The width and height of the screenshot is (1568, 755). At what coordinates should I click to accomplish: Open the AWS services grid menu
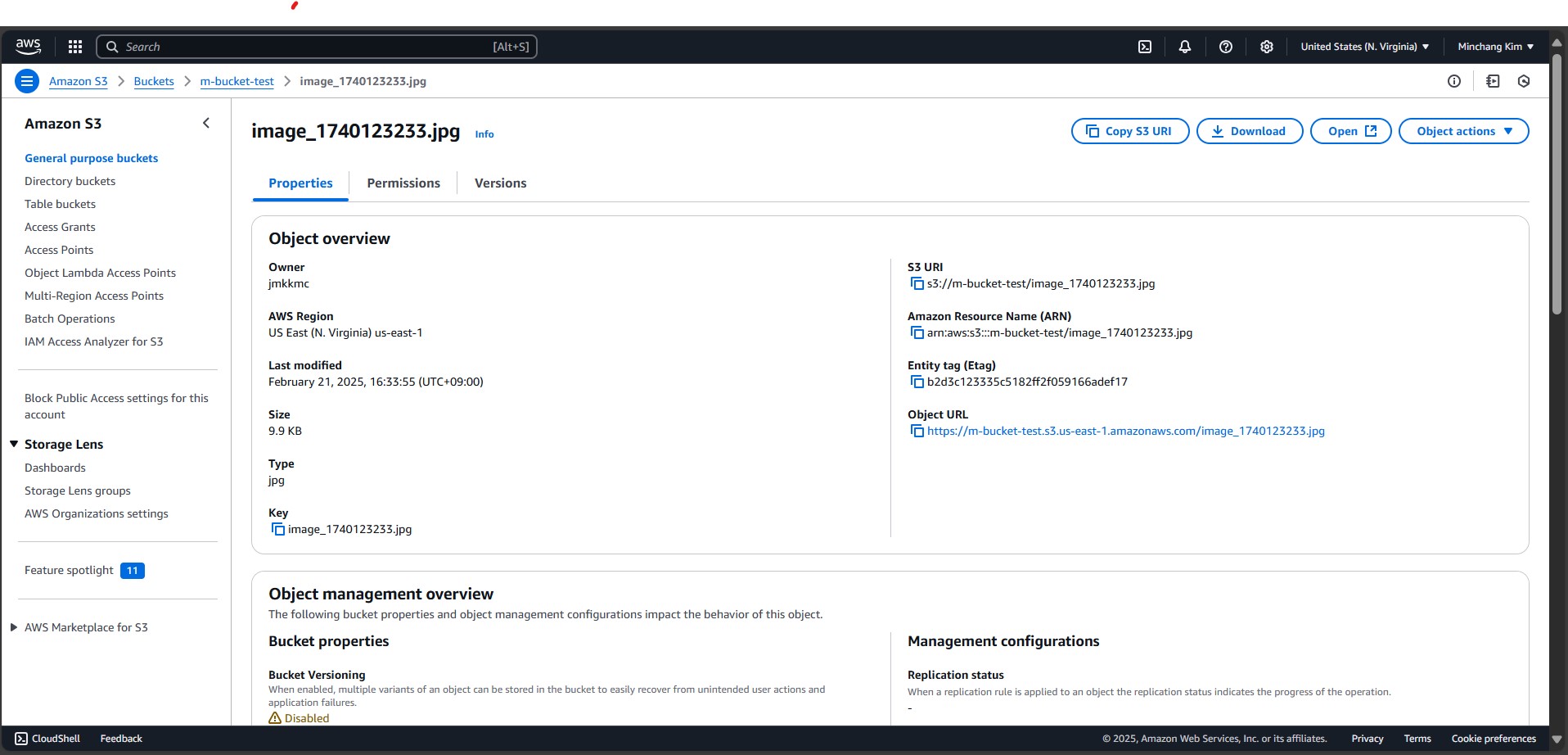(x=75, y=47)
